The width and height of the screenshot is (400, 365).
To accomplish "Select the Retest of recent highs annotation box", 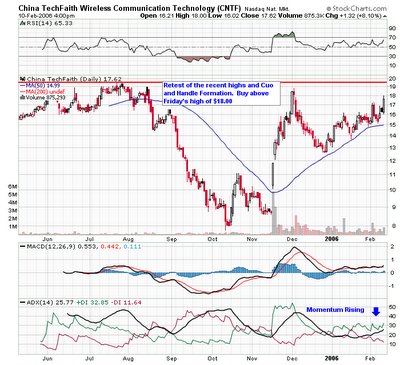I will pyautogui.click(x=221, y=93).
